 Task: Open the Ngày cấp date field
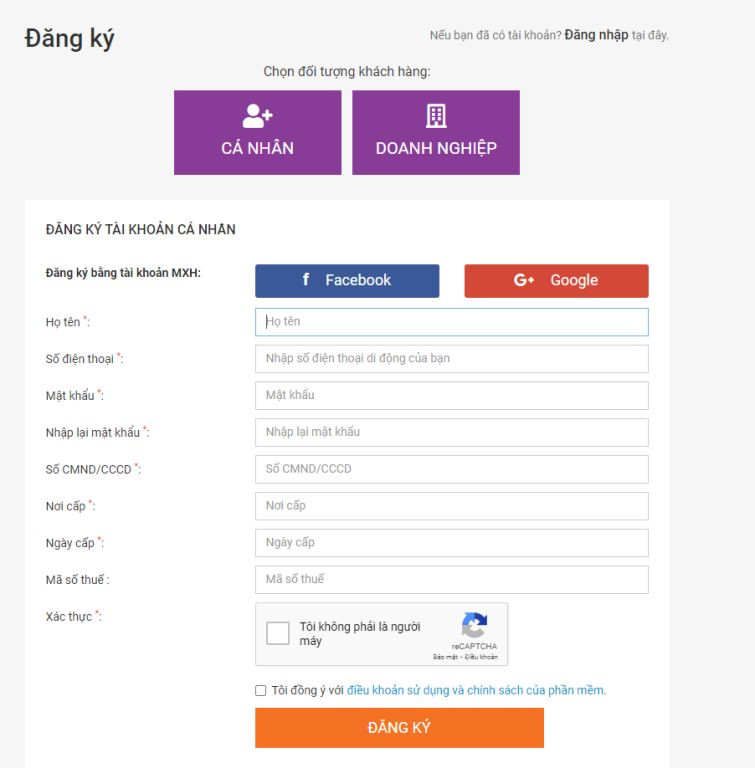point(452,543)
